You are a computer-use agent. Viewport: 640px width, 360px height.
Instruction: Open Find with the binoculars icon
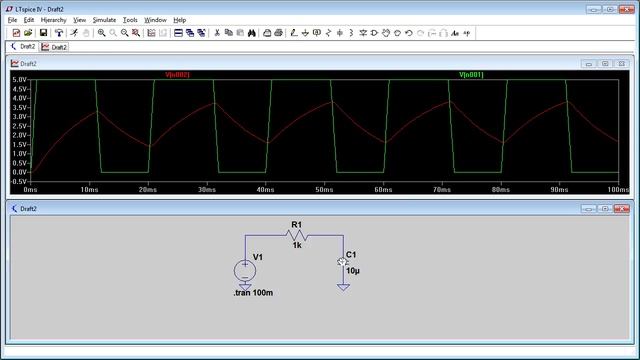tap(252, 33)
